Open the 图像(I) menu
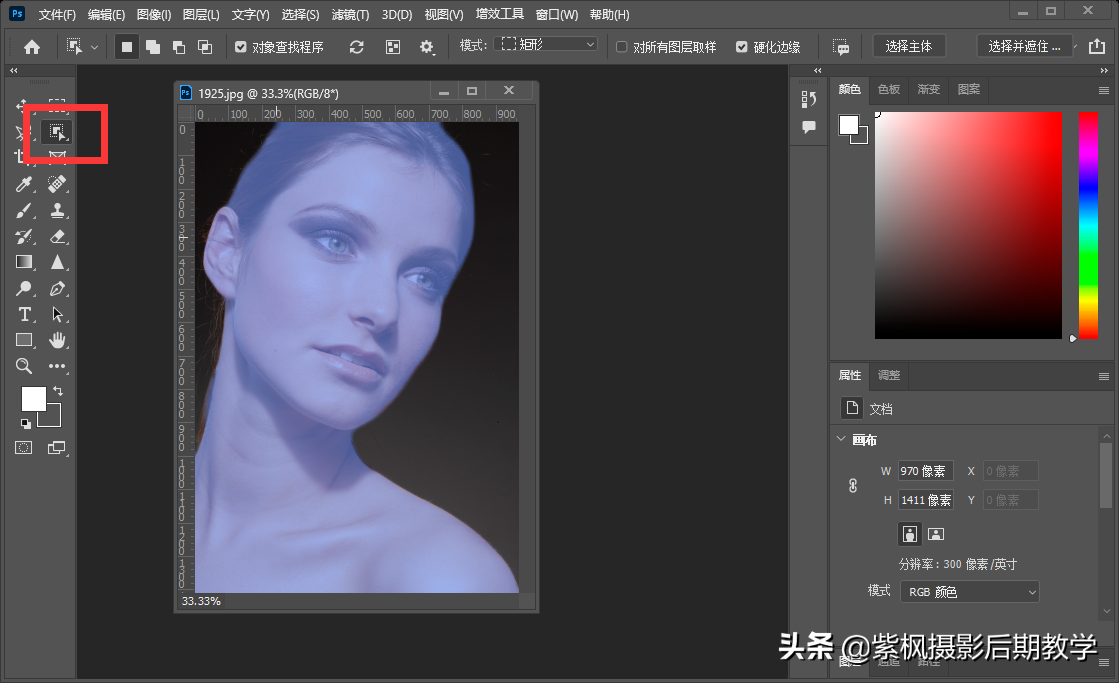 [153, 15]
